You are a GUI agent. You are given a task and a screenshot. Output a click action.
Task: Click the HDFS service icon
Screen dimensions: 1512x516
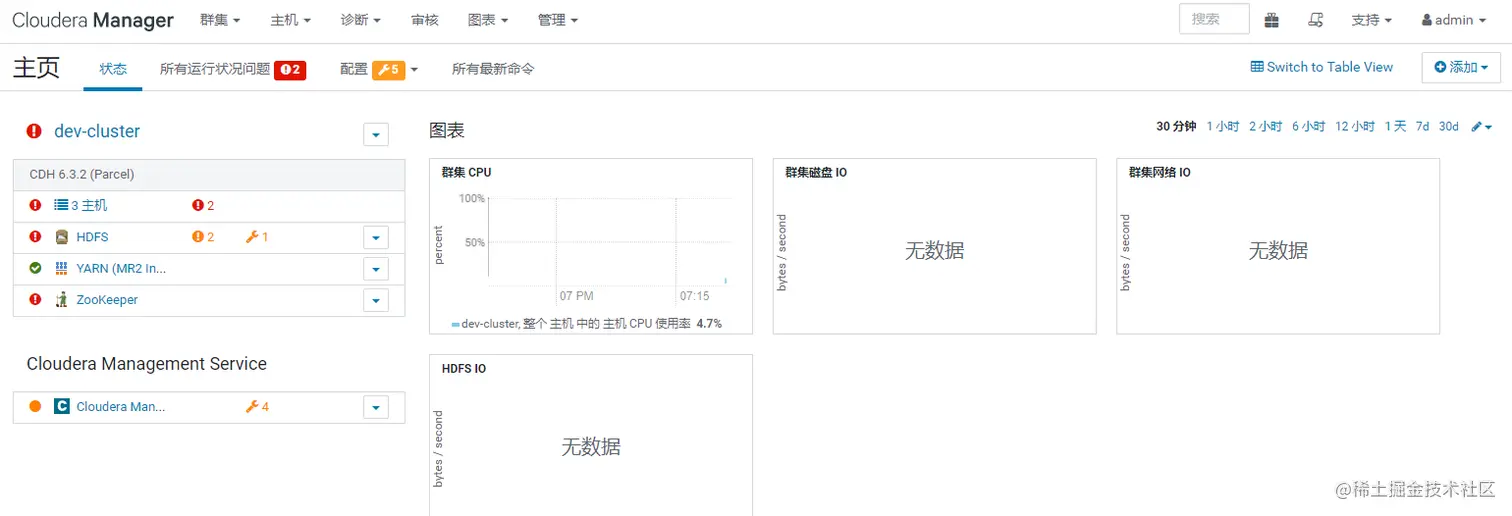pyautogui.click(x=62, y=237)
